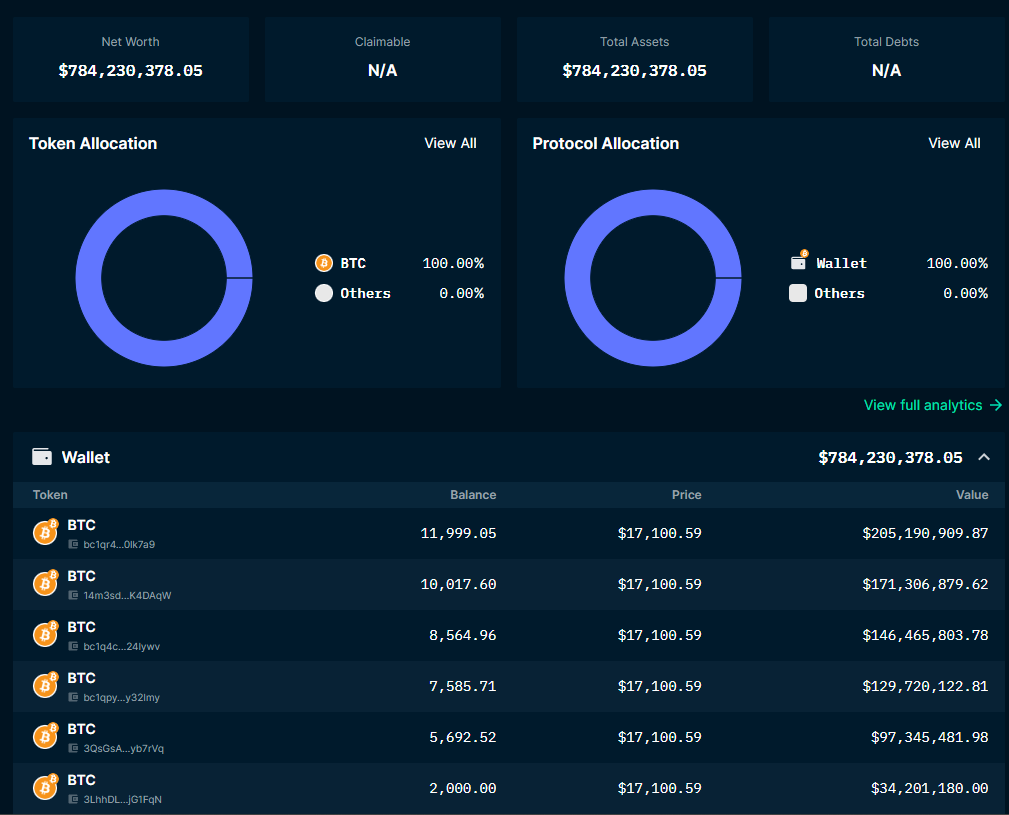1009x815 pixels.
Task: Collapse the Wallet section with the chevron
Action: (x=984, y=457)
